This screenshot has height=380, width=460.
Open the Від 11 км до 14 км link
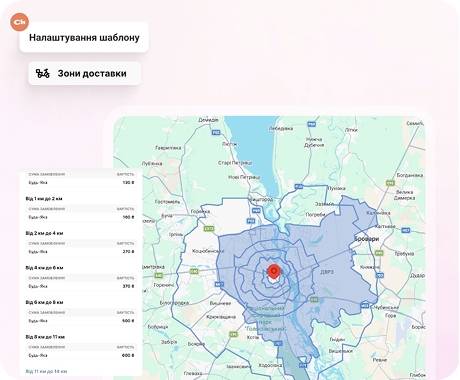[x=46, y=371]
